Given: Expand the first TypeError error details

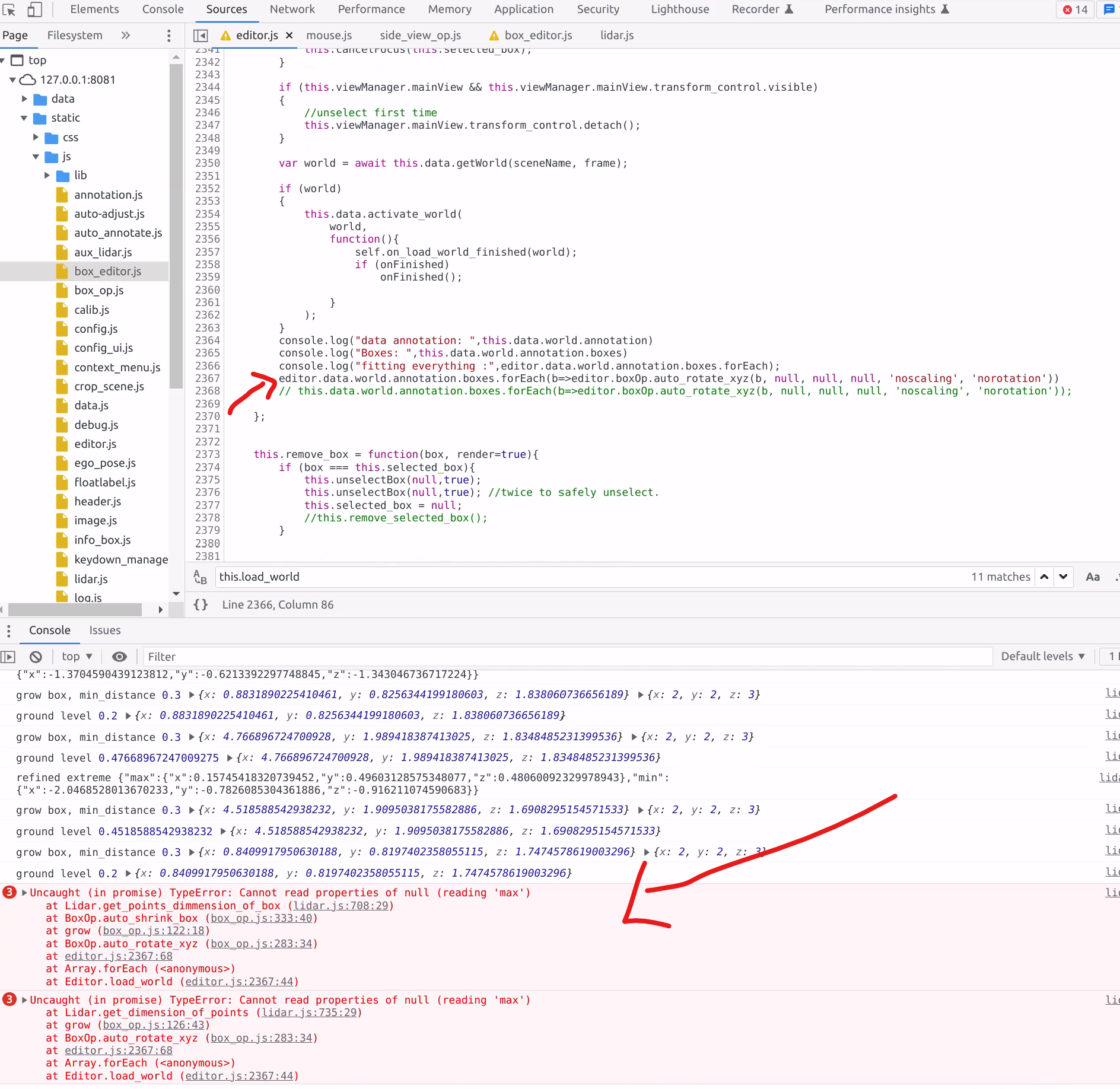Looking at the screenshot, I should tap(24, 893).
